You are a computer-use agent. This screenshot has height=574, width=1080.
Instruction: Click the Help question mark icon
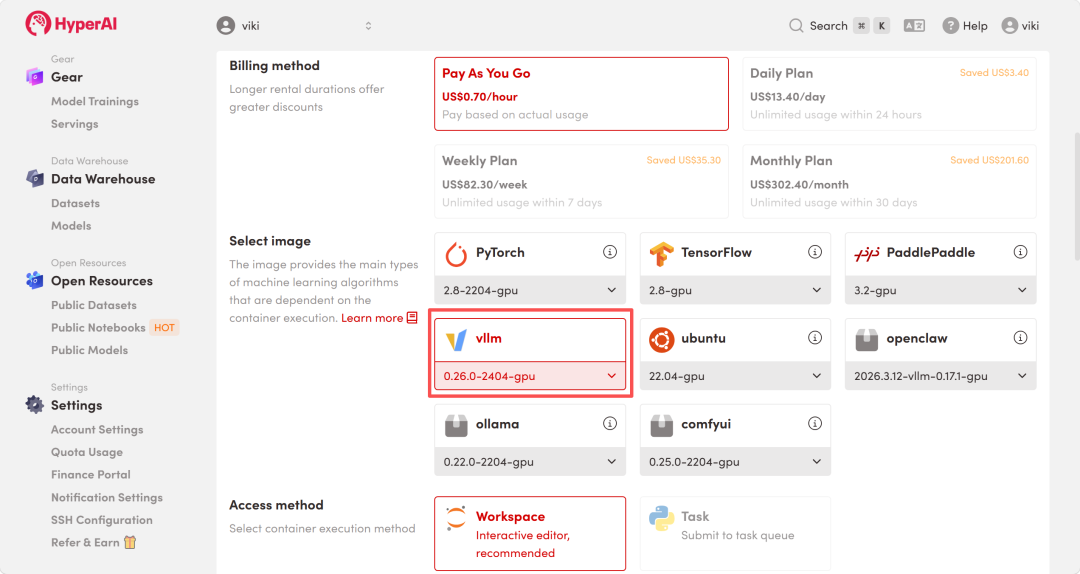tap(951, 25)
